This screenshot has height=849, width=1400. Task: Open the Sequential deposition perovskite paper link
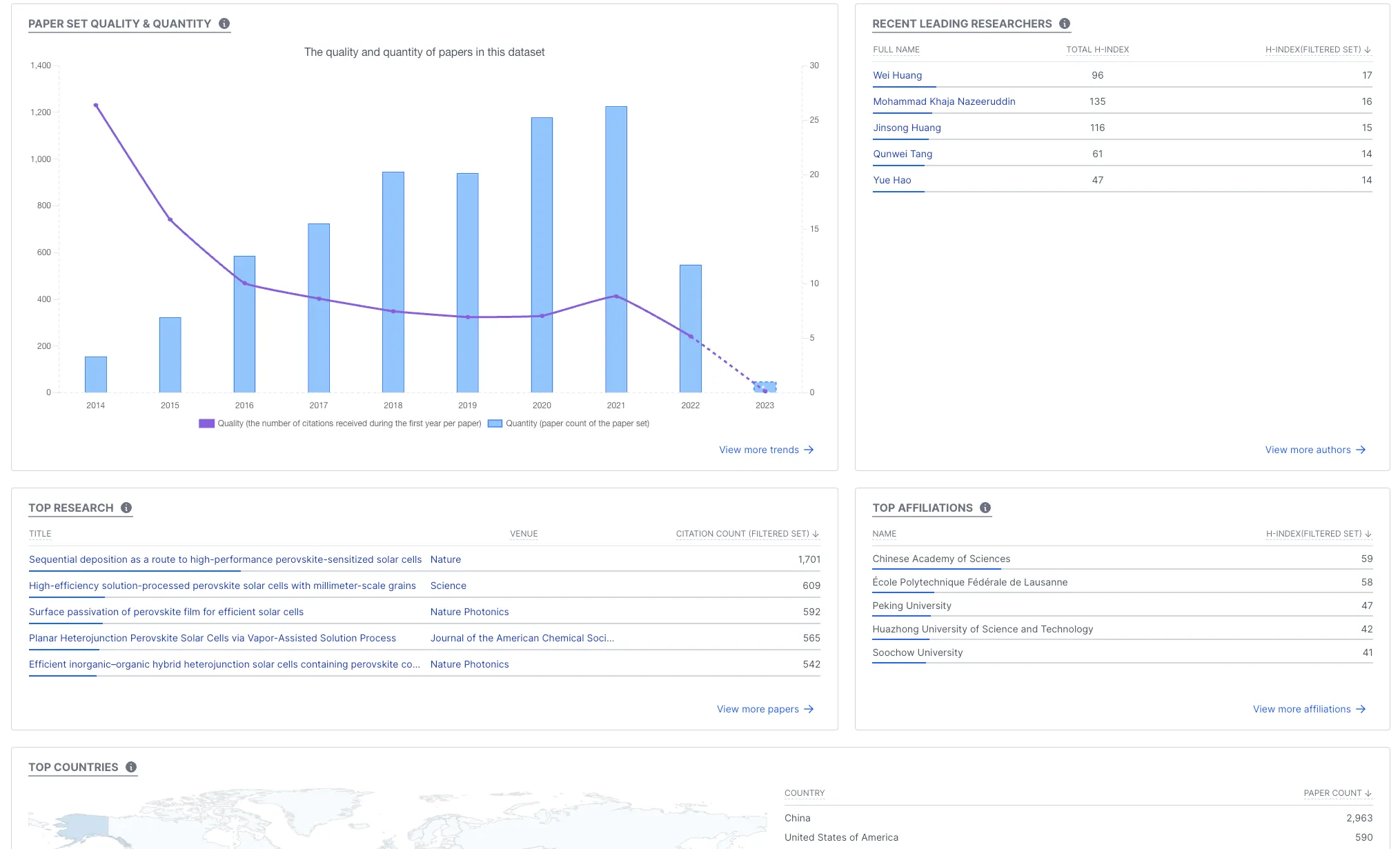point(225,559)
